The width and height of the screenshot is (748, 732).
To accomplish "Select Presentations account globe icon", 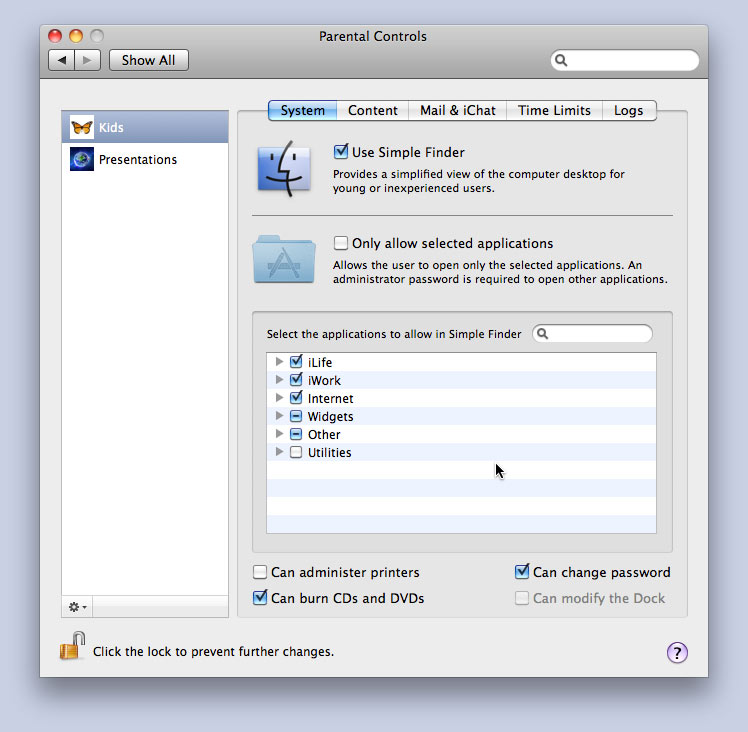I will pos(82,160).
